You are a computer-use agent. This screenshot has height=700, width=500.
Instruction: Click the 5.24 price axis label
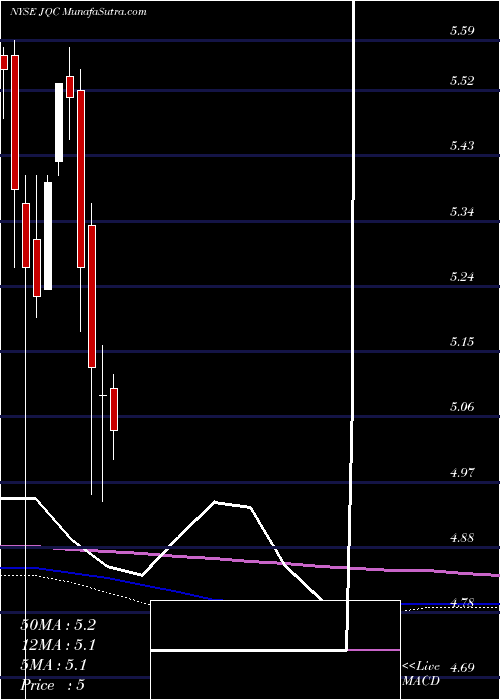tap(462, 277)
